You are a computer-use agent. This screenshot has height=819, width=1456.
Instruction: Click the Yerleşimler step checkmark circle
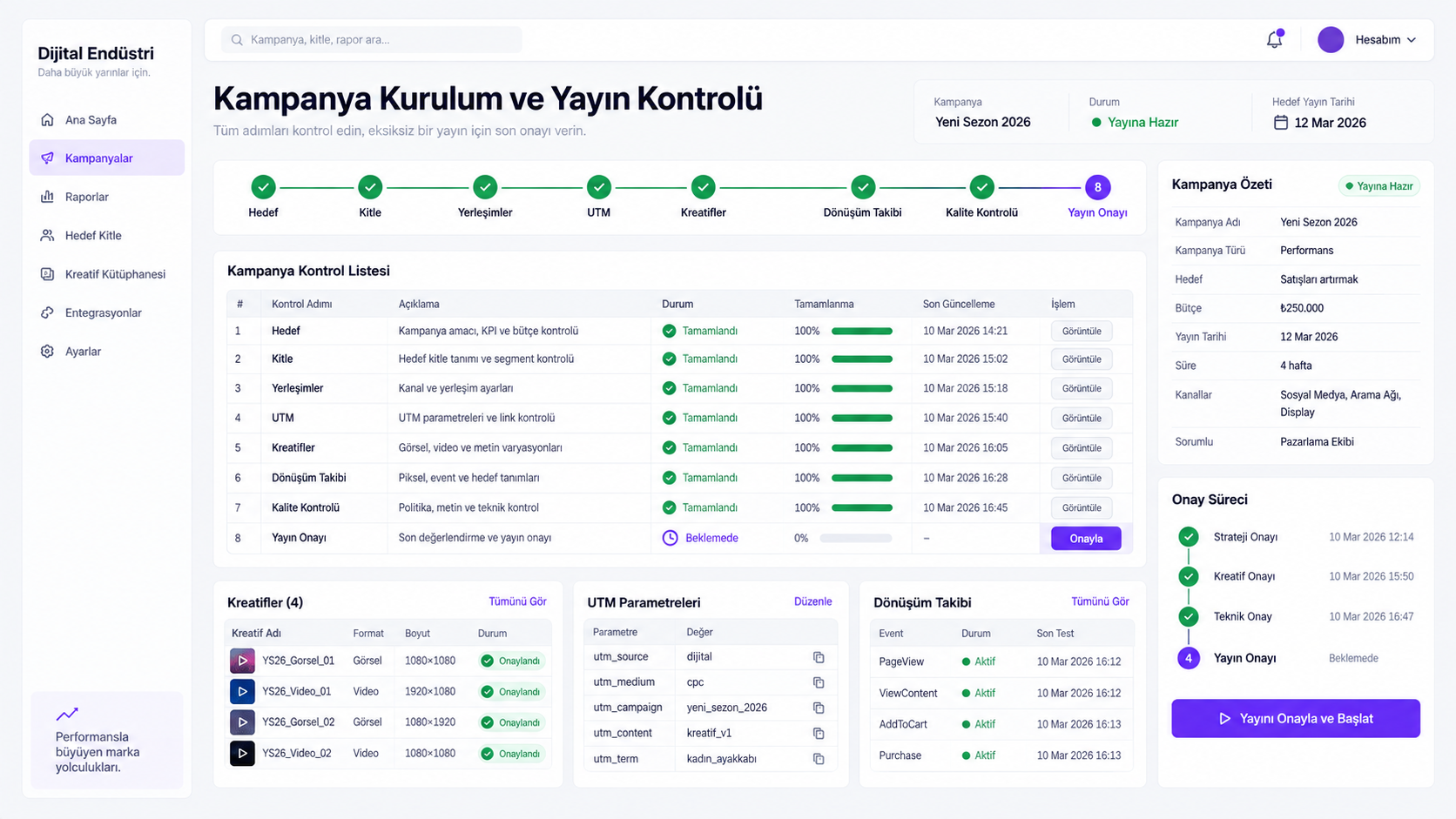coord(485,186)
